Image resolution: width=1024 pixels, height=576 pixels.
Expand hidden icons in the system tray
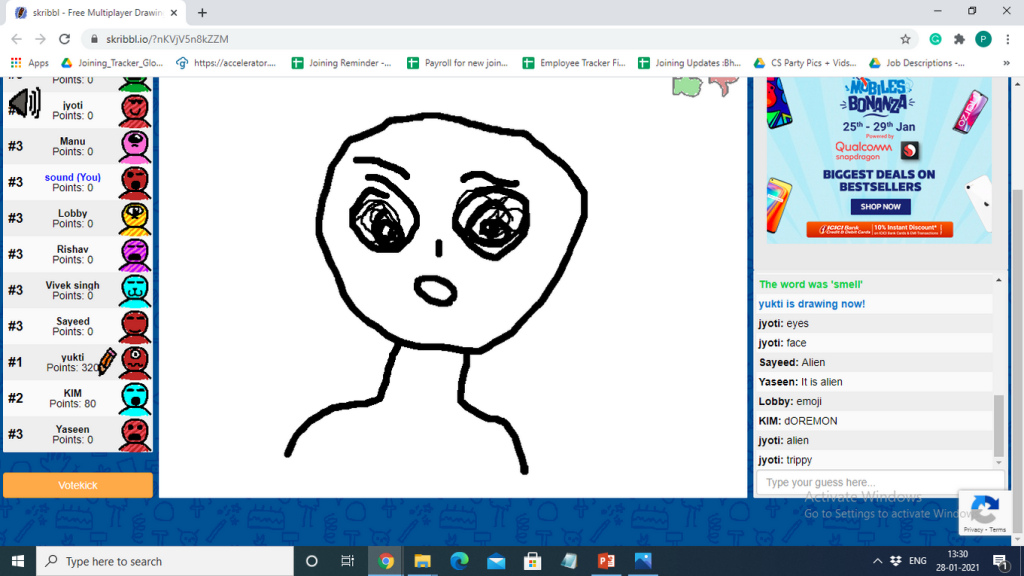(877, 561)
